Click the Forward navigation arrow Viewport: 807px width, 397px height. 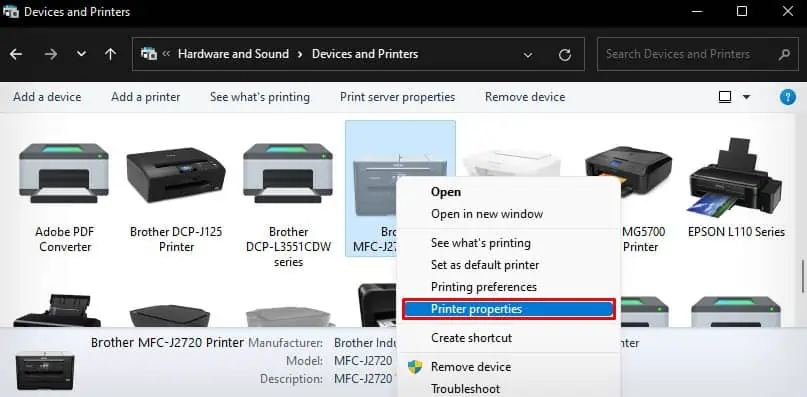click(50, 54)
